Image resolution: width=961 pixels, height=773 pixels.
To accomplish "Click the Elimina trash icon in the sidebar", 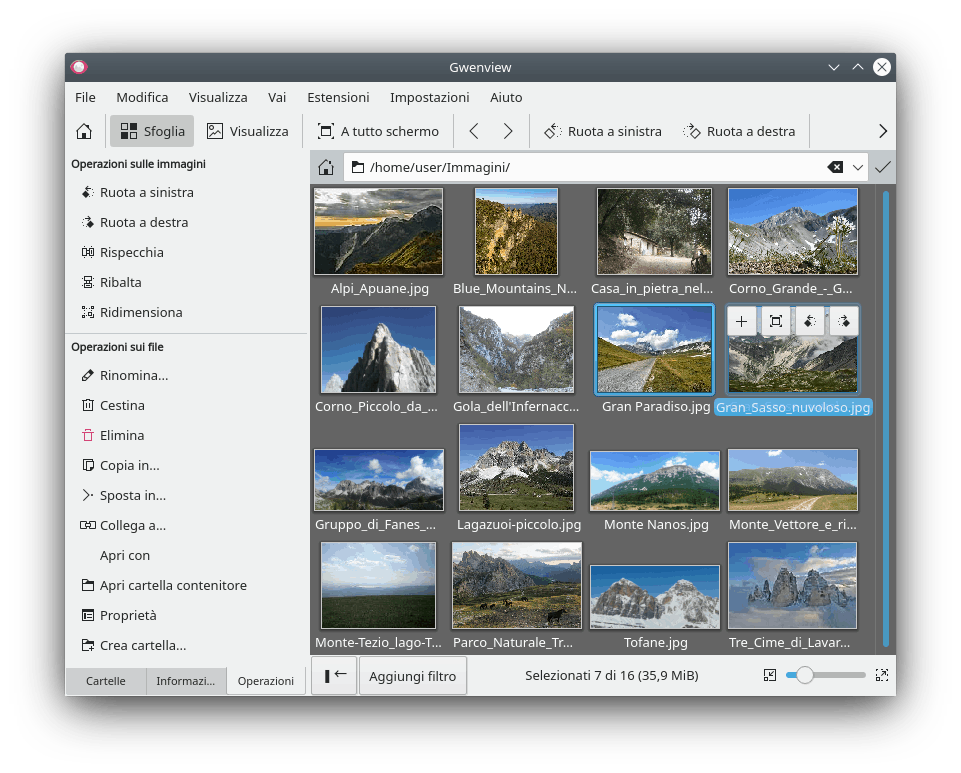I will click(88, 436).
